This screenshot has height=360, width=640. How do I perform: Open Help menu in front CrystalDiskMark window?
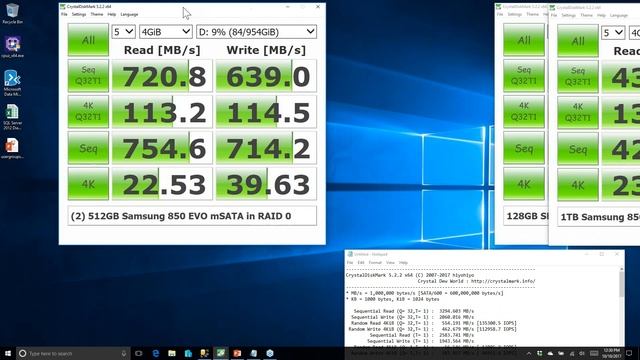(x=111, y=14)
